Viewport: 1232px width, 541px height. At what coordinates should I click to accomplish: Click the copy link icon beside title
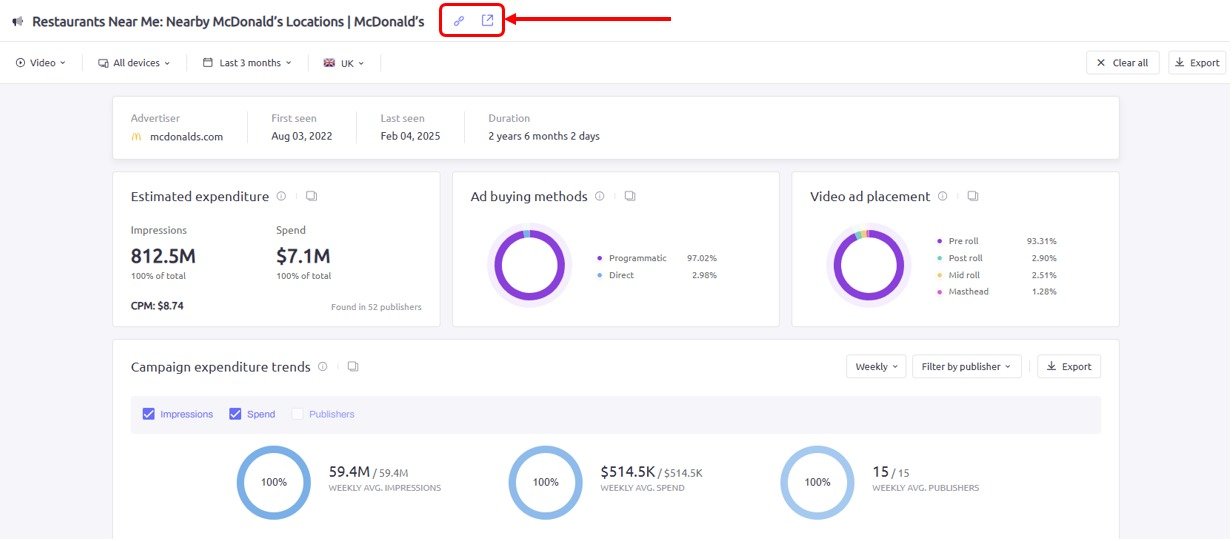point(459,21)
